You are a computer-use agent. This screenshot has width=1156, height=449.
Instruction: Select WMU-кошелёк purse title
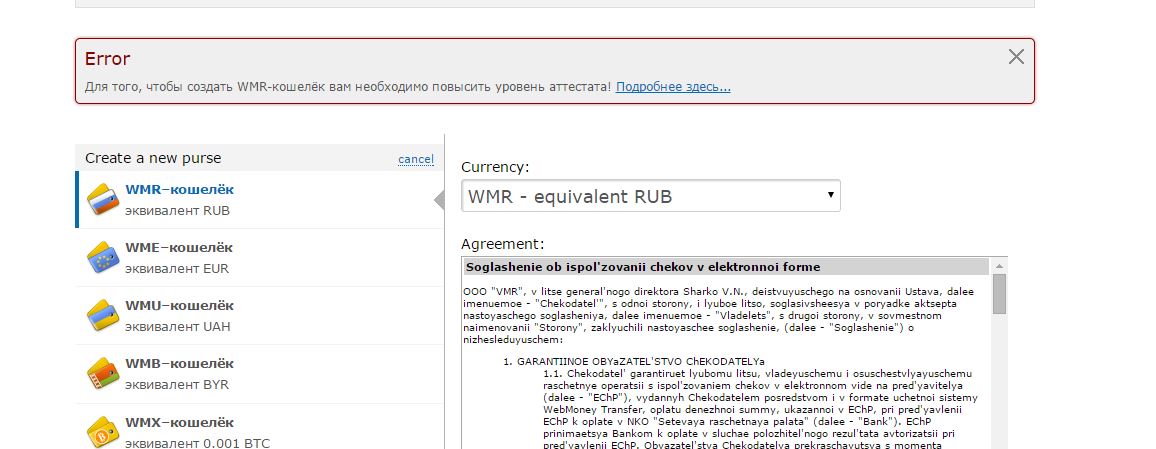tap(179, 305)
